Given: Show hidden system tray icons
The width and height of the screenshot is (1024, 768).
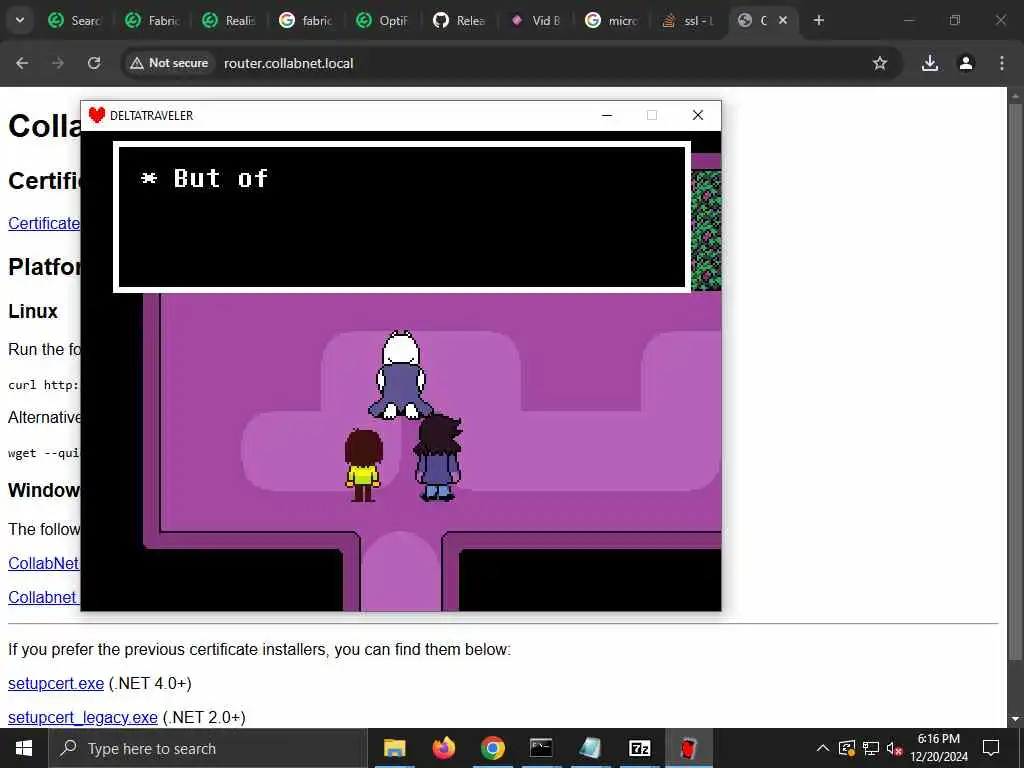Looking at the screenshot, I should [x=823, y=748].
